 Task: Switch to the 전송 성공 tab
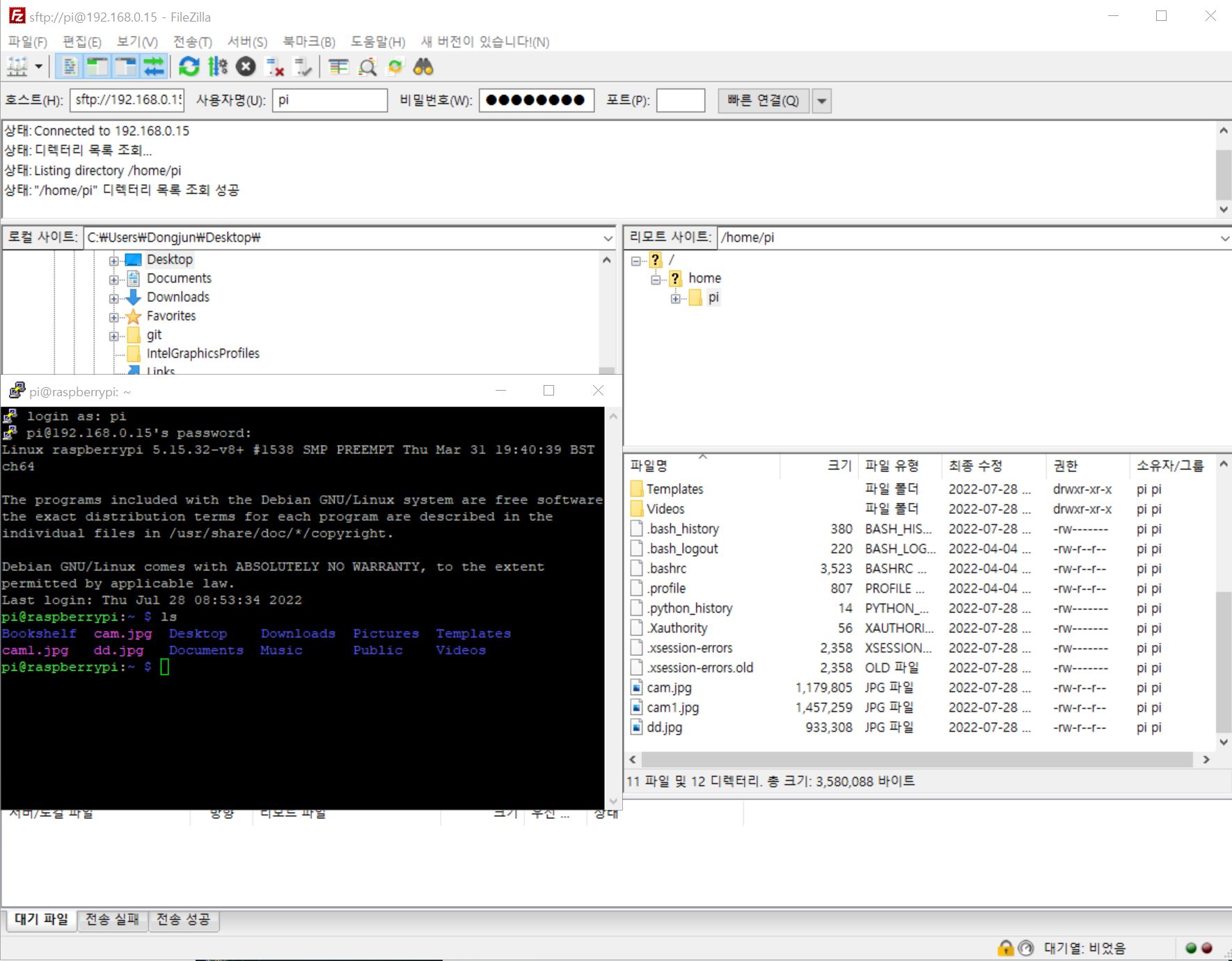(x=184, y=919)
